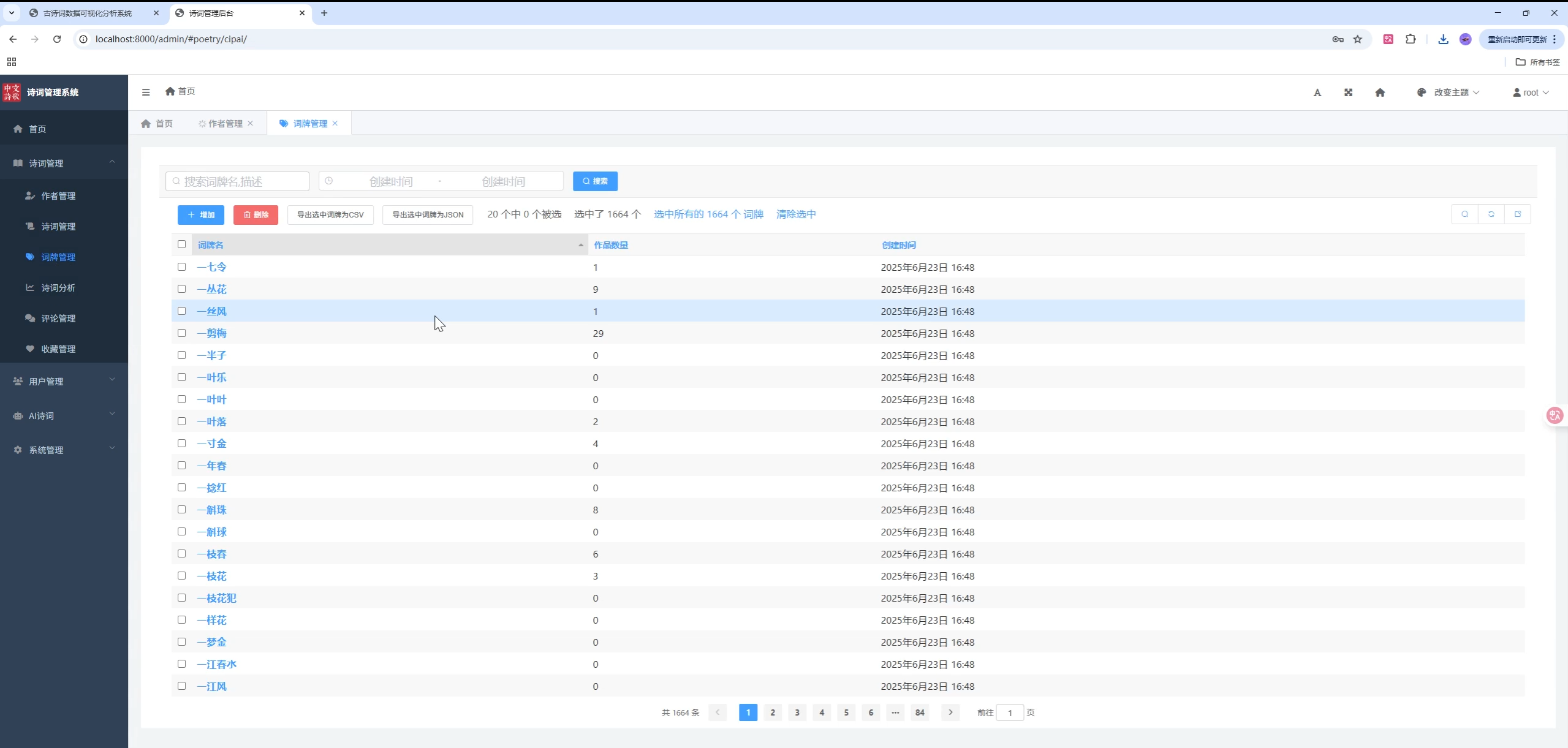Click the 前往 page number input
The height and width of the screenshot is (748, 1568).
1010,712
